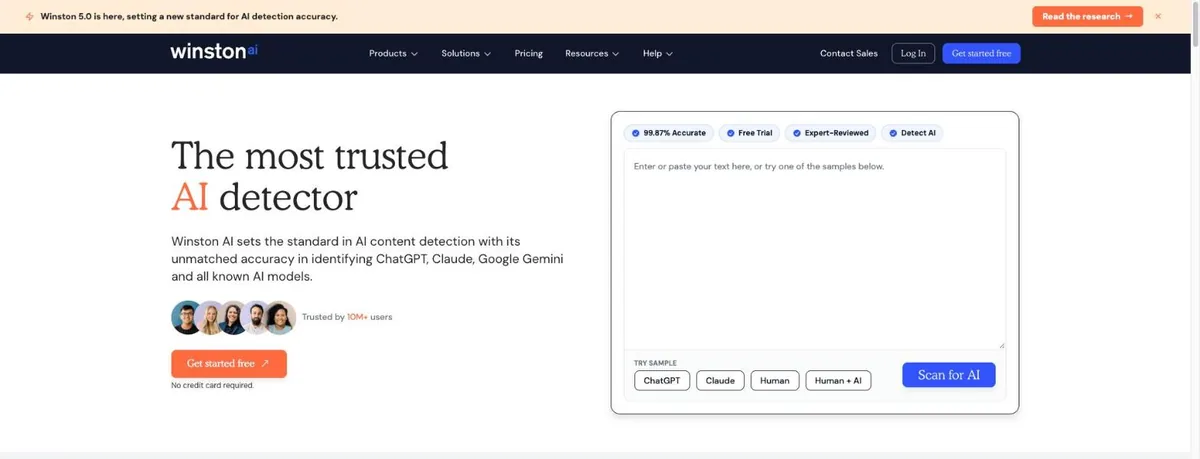
Task: Load the ChatGPT sample text
Action: pos(662,381)
